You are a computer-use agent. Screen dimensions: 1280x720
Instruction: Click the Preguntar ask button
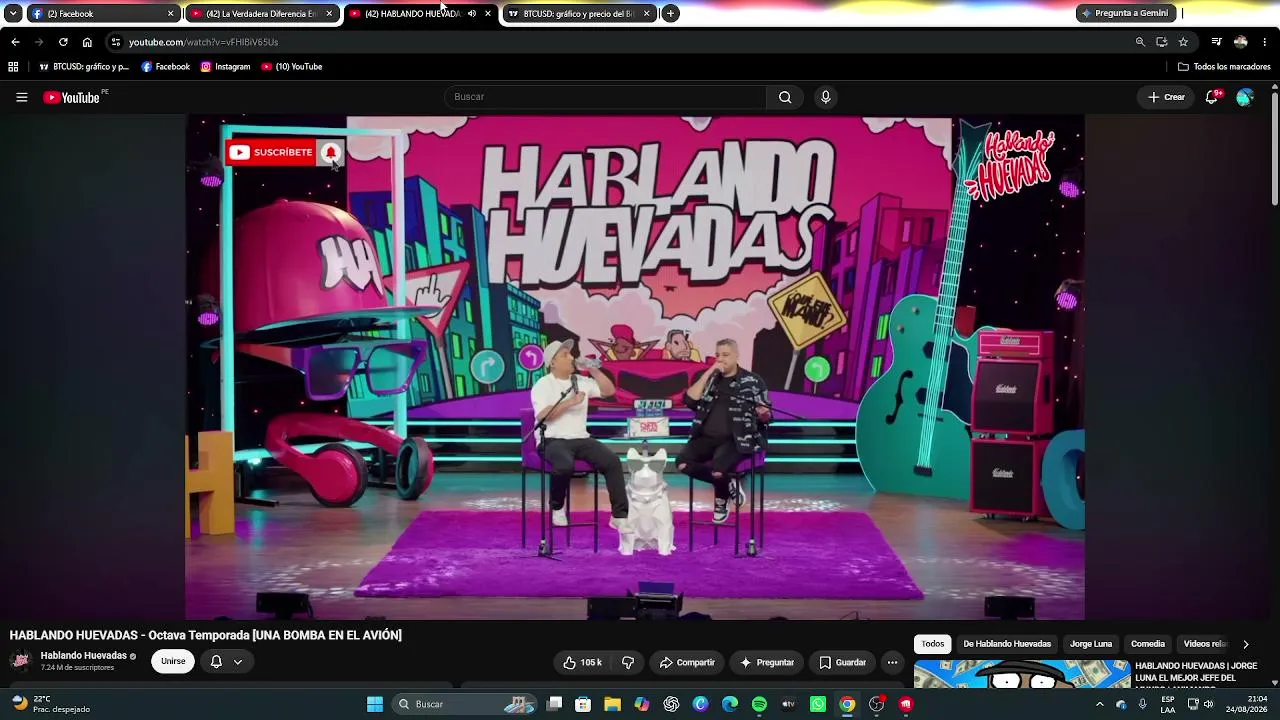767,662
